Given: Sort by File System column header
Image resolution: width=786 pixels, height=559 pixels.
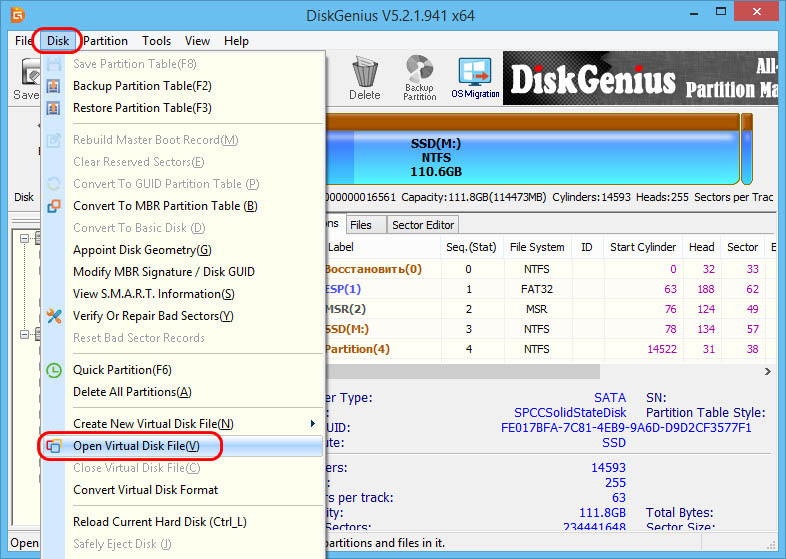Looking at the screenshot, I should tap(537, 247).
